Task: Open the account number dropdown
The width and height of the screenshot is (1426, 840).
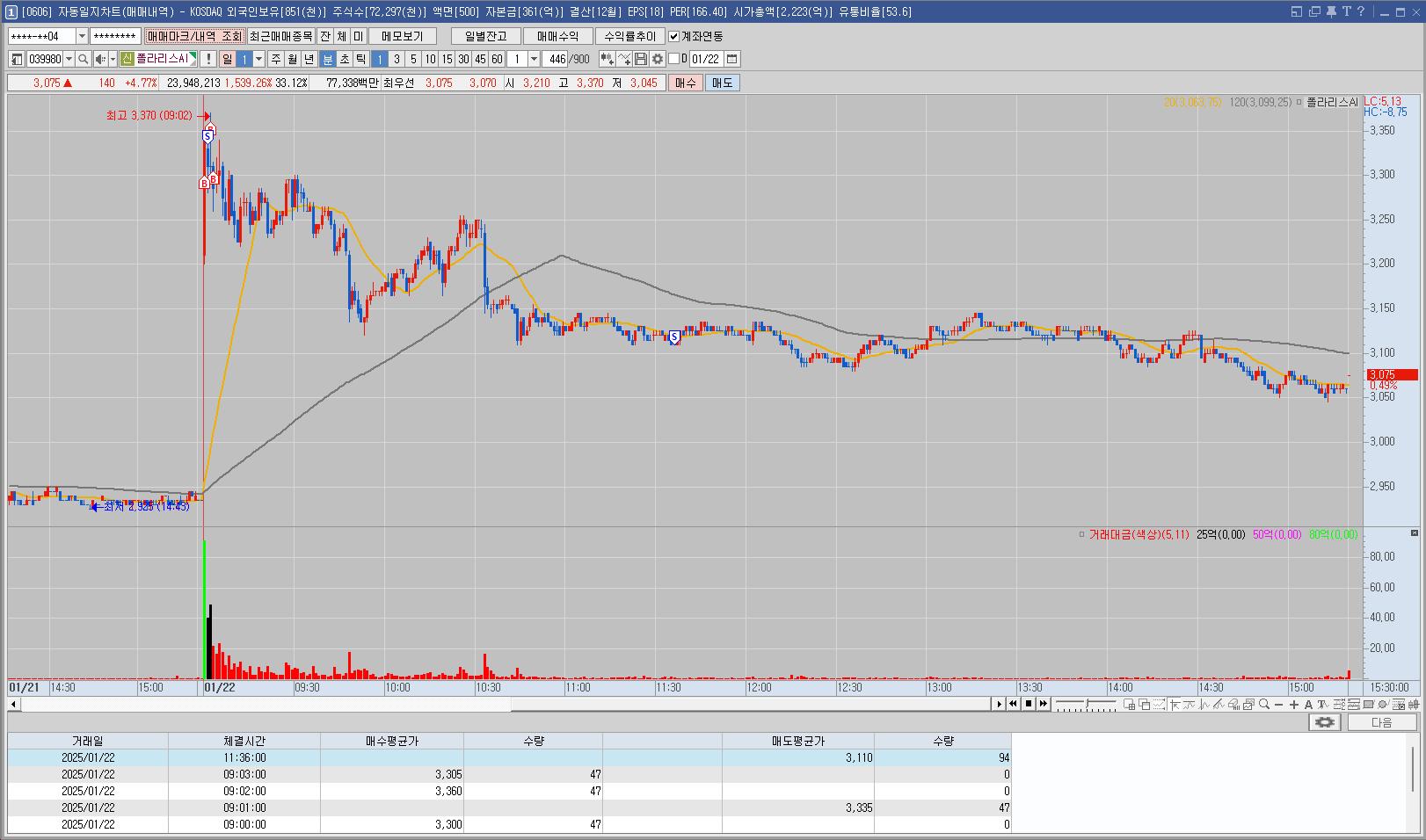Action: 82,36
